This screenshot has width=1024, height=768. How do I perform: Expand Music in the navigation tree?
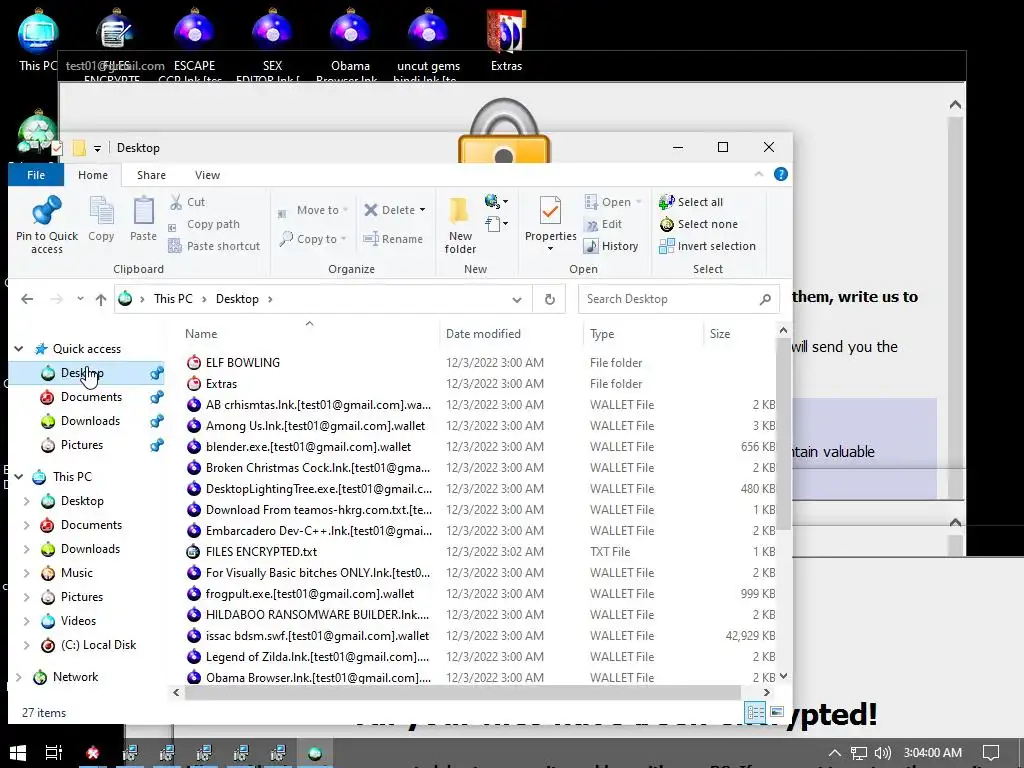point(27,573)
